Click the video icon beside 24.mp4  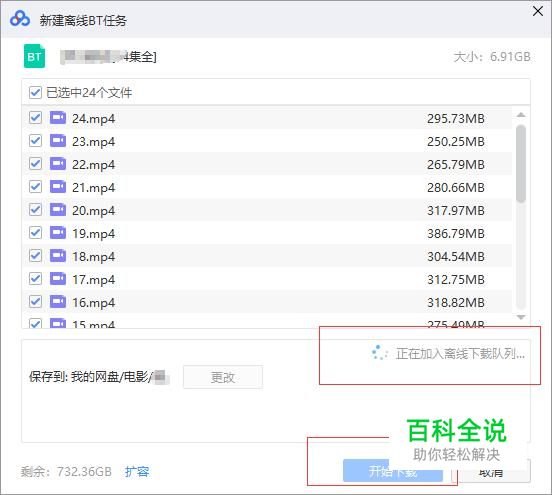tap(58, 118)
